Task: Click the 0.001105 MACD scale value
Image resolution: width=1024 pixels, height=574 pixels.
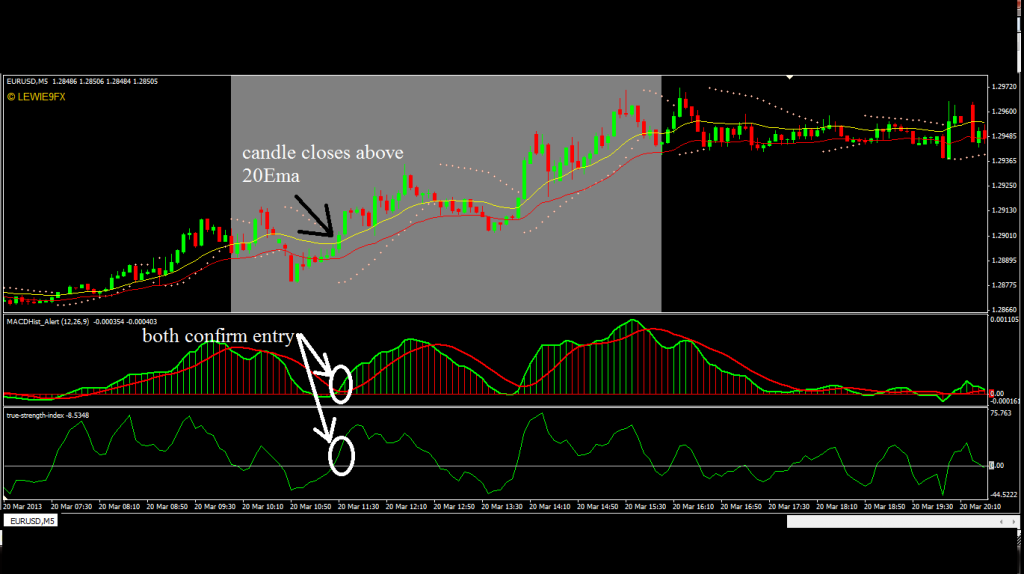Action: click(x=1004, y=319)
